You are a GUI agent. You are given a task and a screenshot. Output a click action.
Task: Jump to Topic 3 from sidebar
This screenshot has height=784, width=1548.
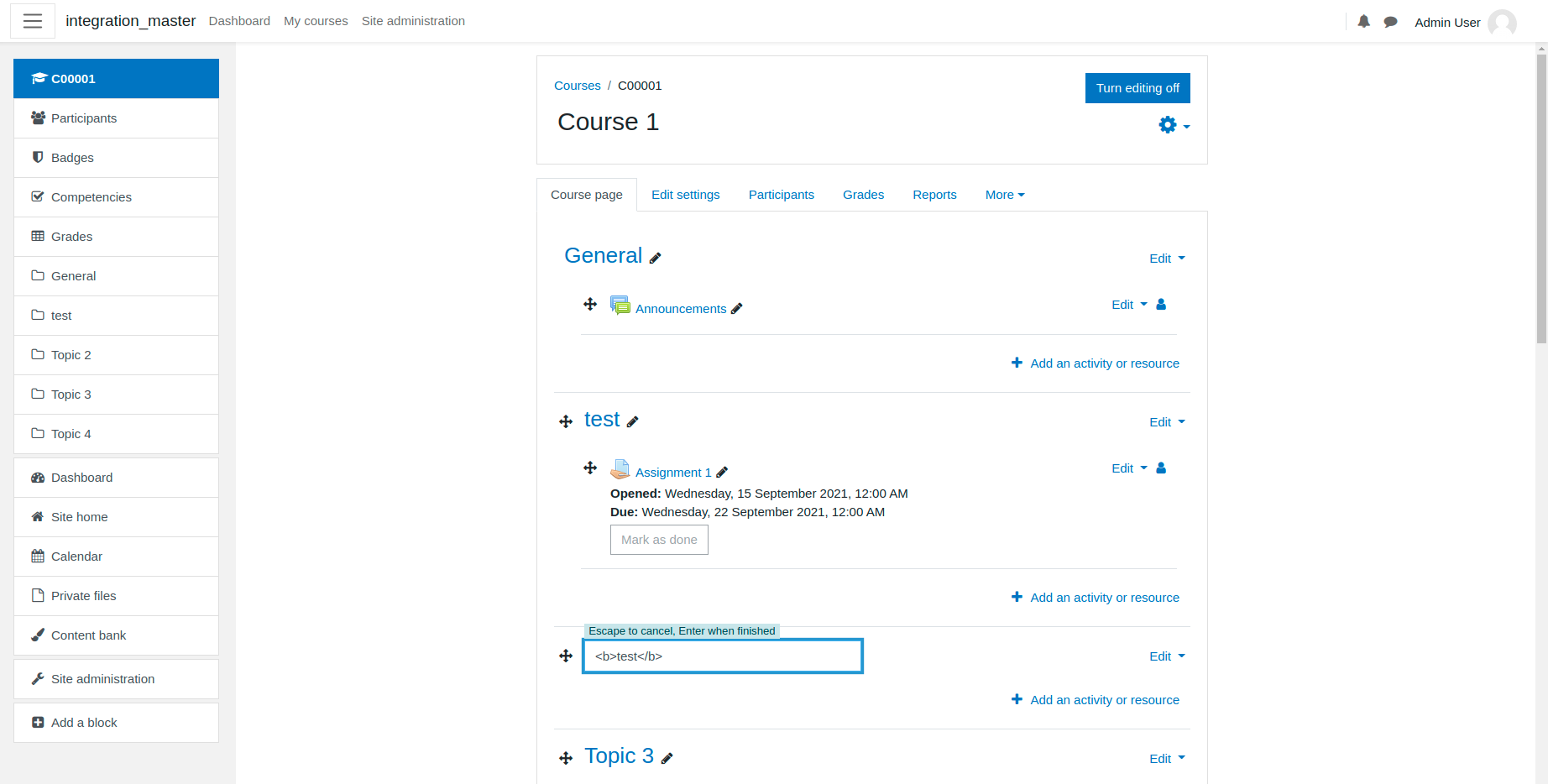coord(116,395)
